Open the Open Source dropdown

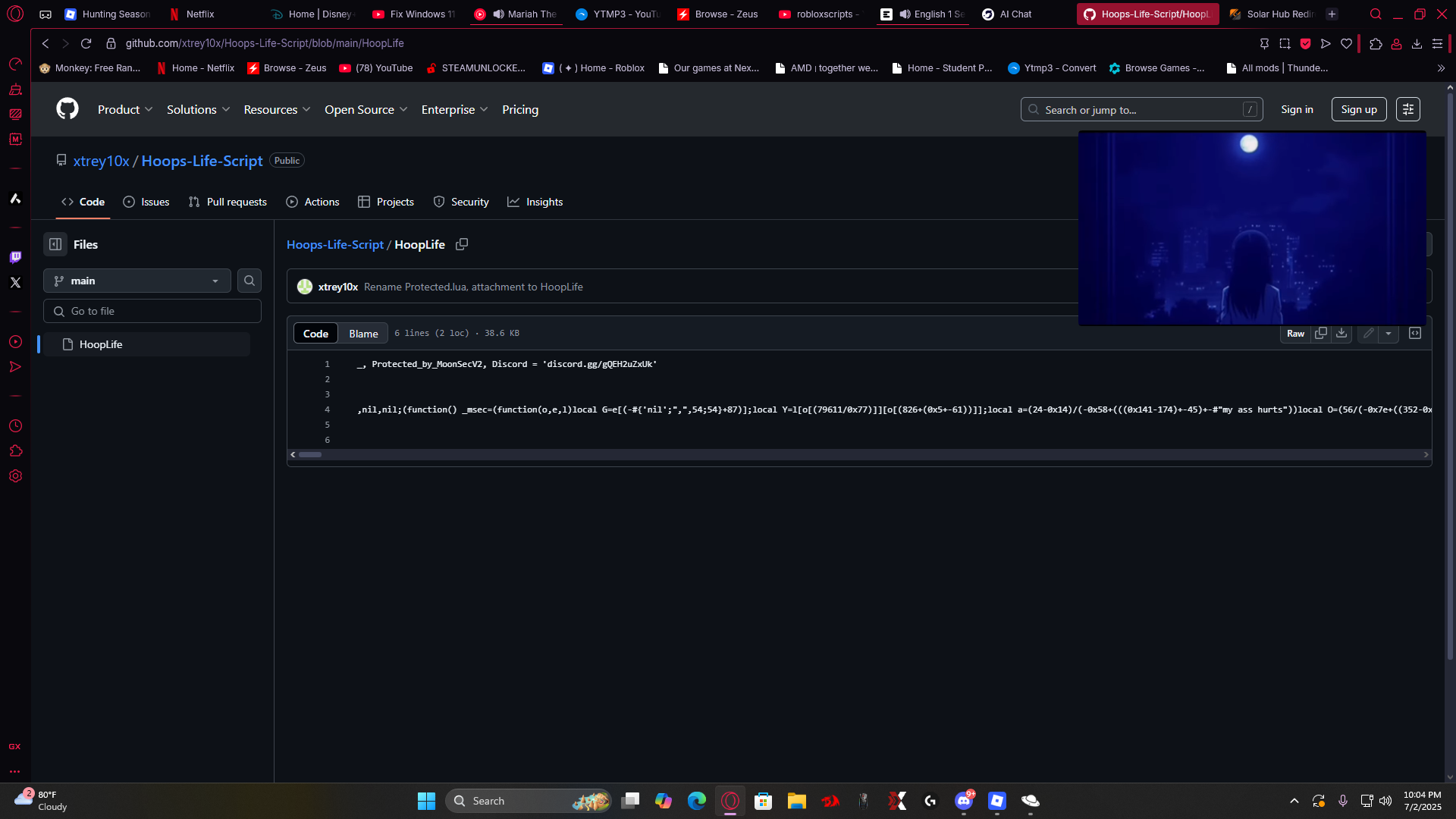point(366,109)
